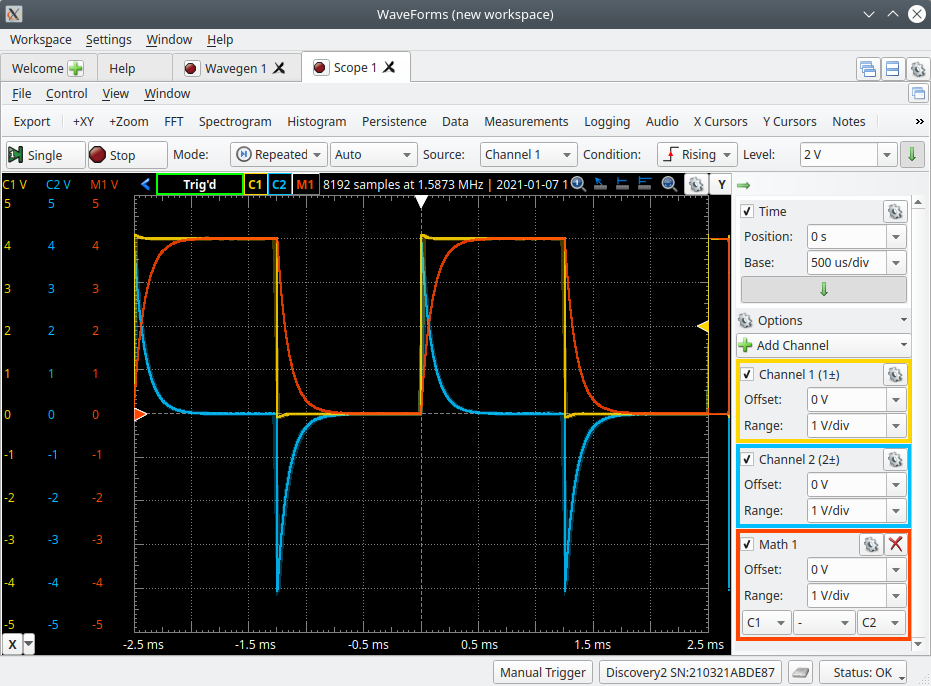Click the two-level cursor ruler icon

[x=645, y=184]
